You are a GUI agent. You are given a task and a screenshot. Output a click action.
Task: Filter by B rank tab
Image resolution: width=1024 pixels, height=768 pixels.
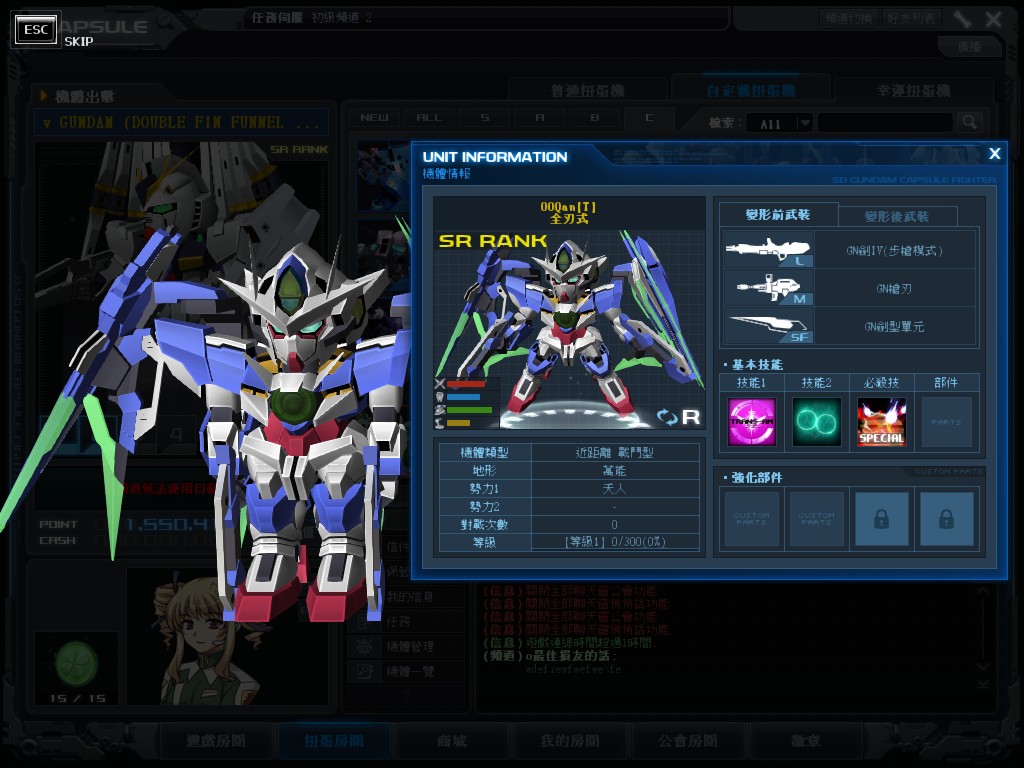point(594,118)
